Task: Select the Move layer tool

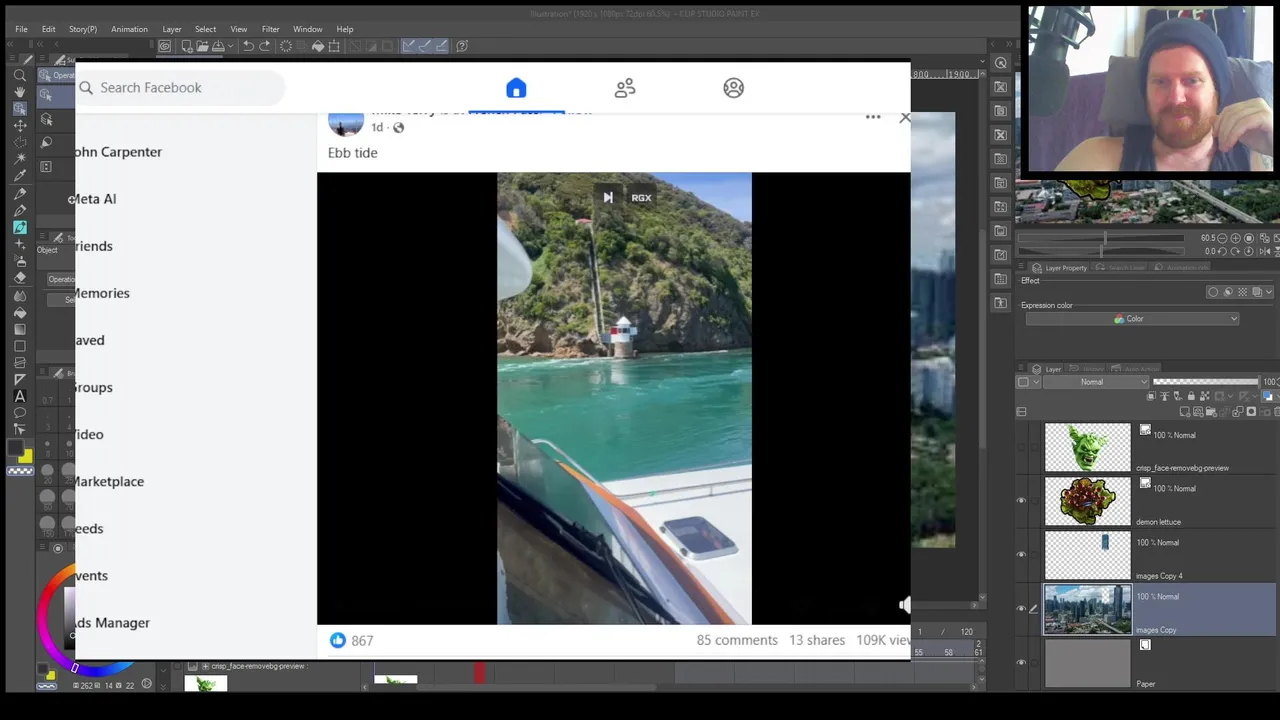Action: (x=20, y=126)
